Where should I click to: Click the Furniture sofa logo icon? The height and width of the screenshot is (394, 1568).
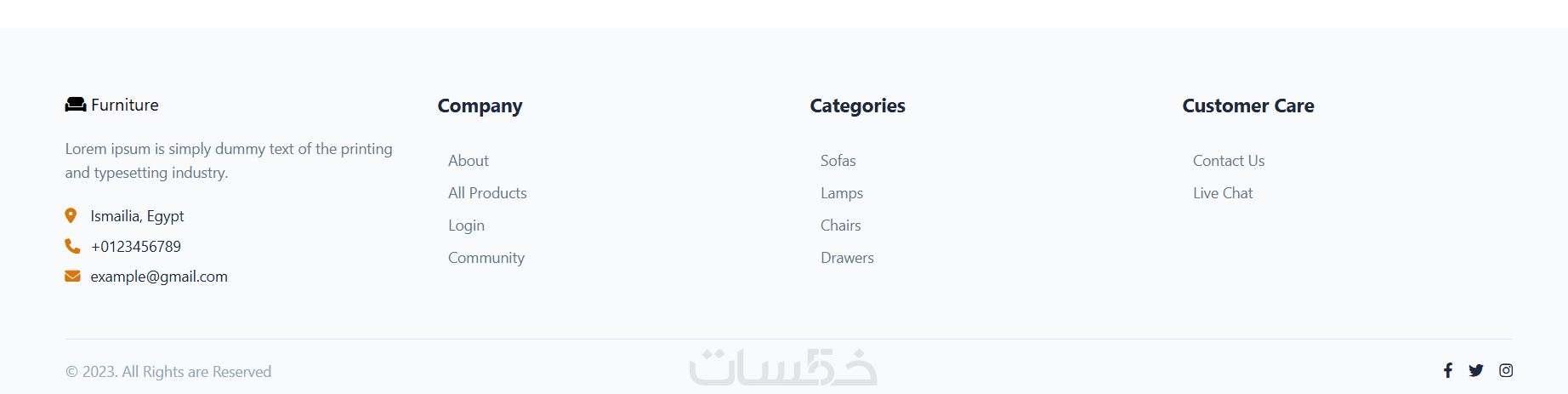pyautogui.click(x=76, y=105)
